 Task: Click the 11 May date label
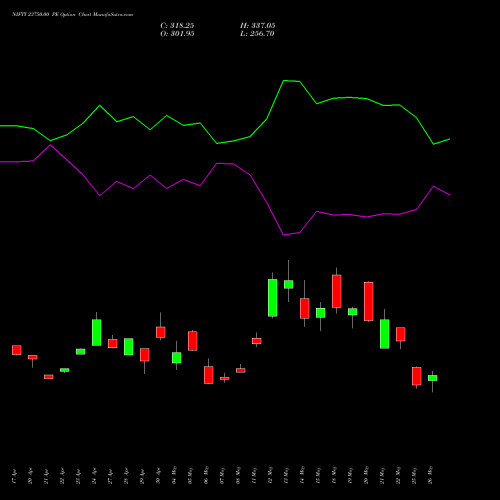click(x=254, y=475)
